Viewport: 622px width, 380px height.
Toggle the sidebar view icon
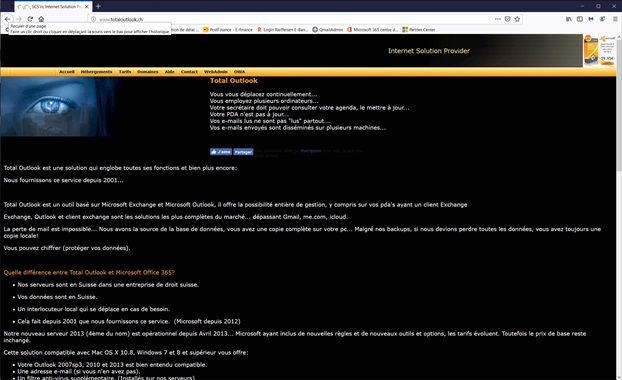point(580,19)
